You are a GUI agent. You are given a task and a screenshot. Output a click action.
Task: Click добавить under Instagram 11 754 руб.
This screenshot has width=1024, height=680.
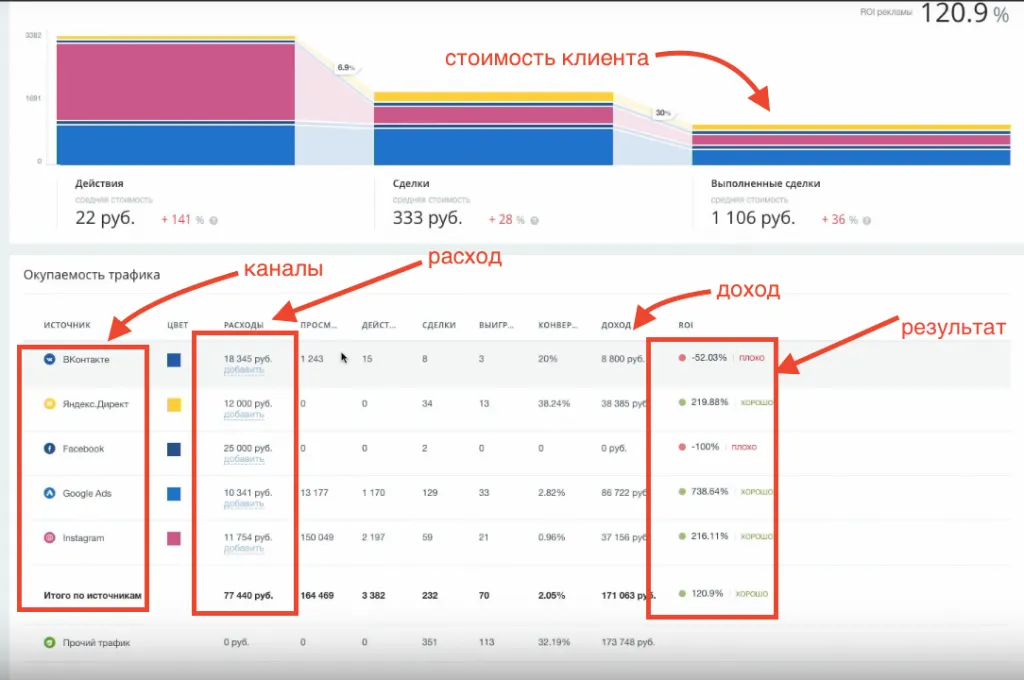click(243, 549)
